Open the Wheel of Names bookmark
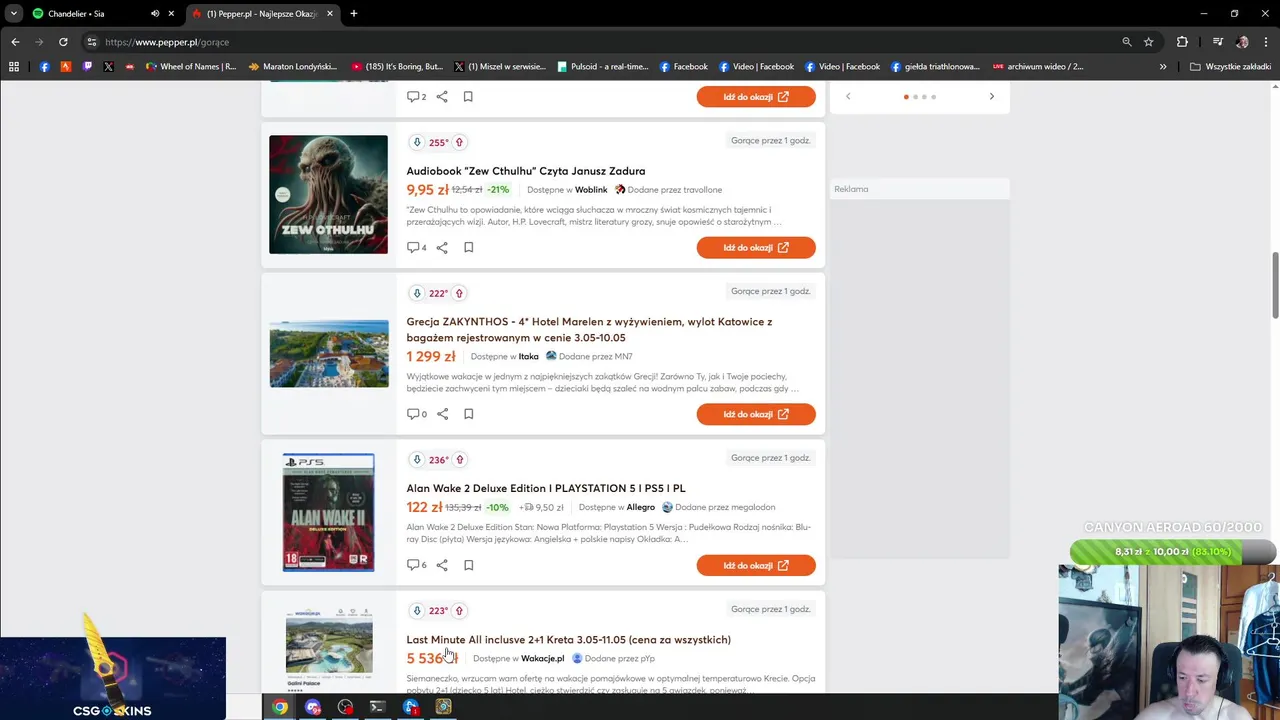 [x=191, y=67]
